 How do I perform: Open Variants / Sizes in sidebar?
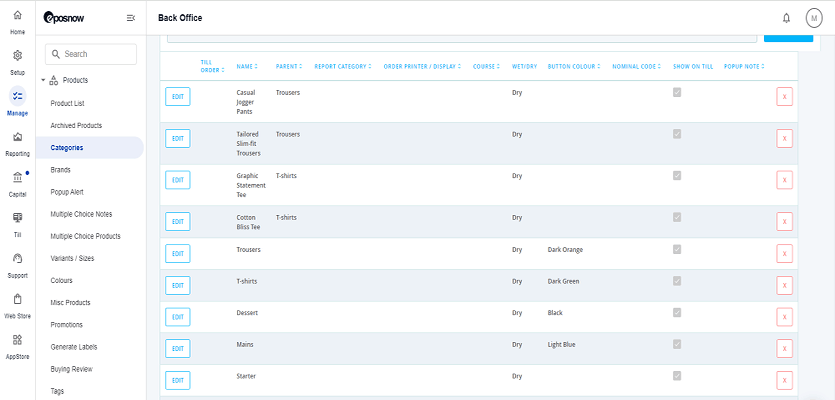coord(72,258)
